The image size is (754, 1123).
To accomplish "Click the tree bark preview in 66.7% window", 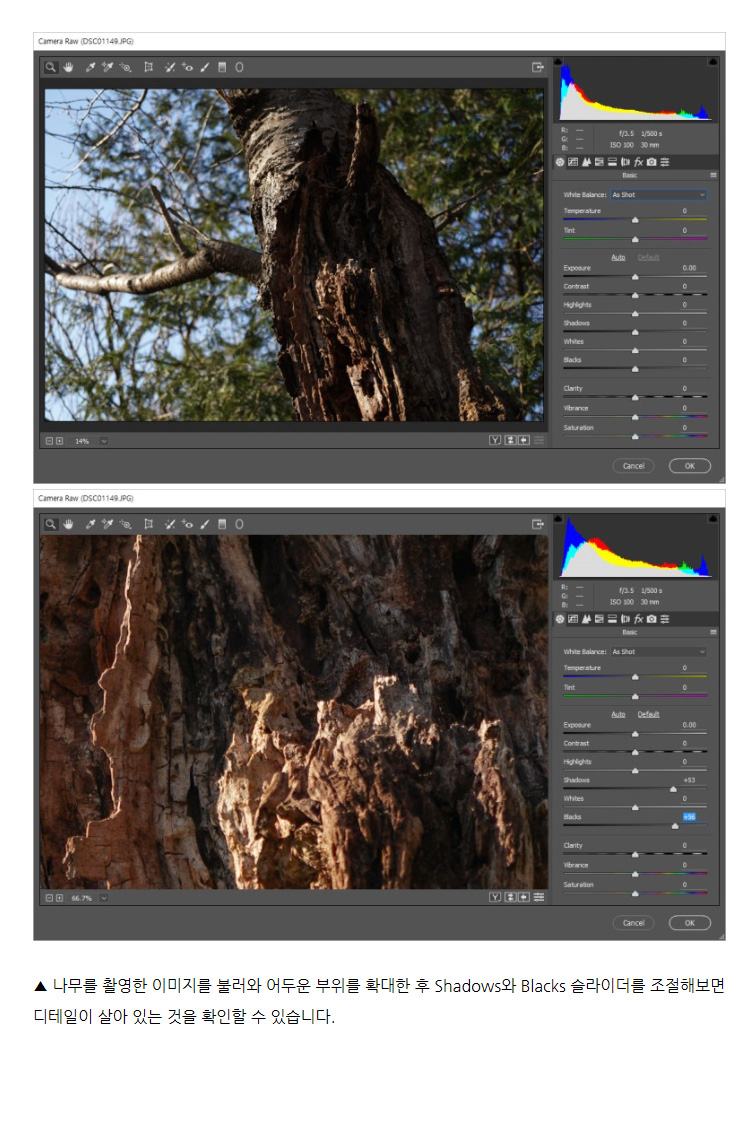I will [x=294, y=713].
